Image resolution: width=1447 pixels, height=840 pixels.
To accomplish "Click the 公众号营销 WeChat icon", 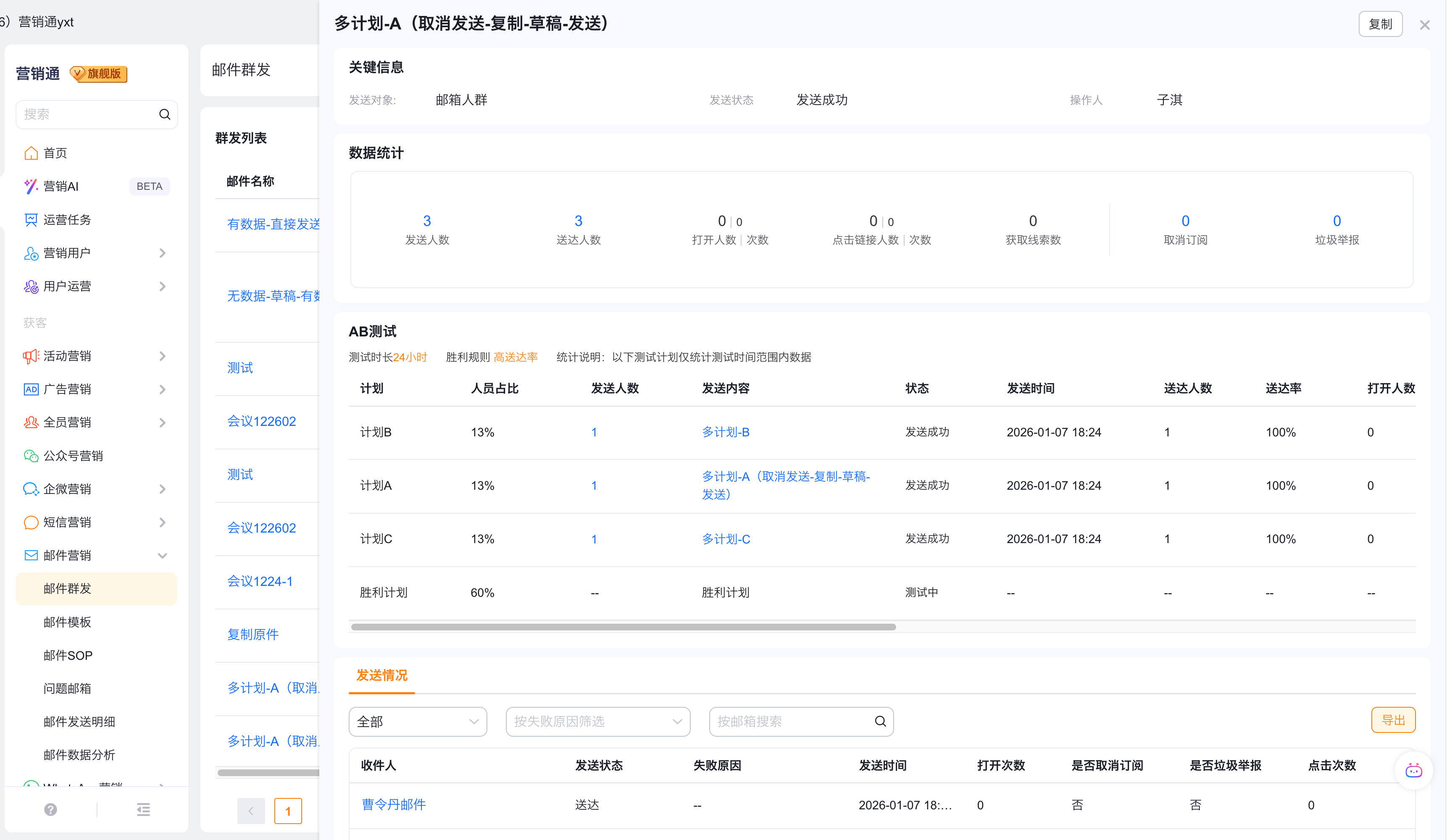I will pos(31,456).
